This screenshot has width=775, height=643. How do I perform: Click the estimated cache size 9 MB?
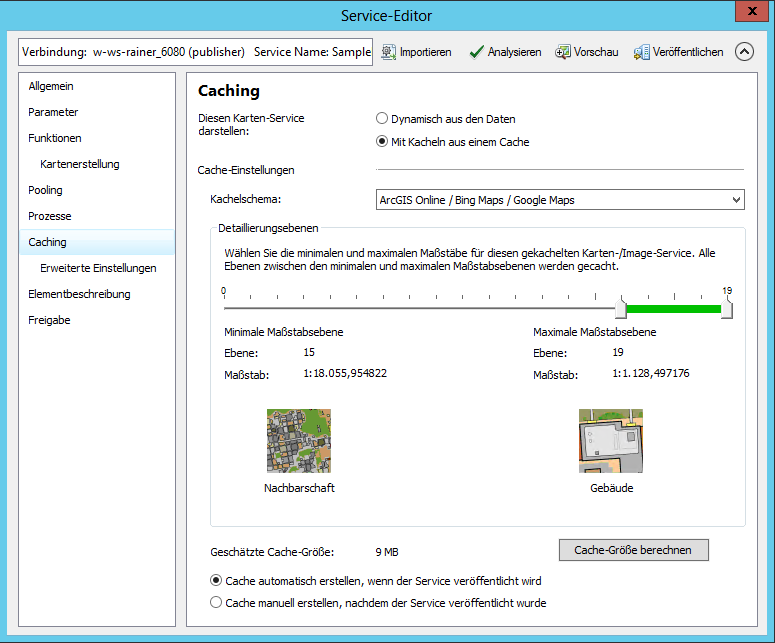tap(387, 552)
